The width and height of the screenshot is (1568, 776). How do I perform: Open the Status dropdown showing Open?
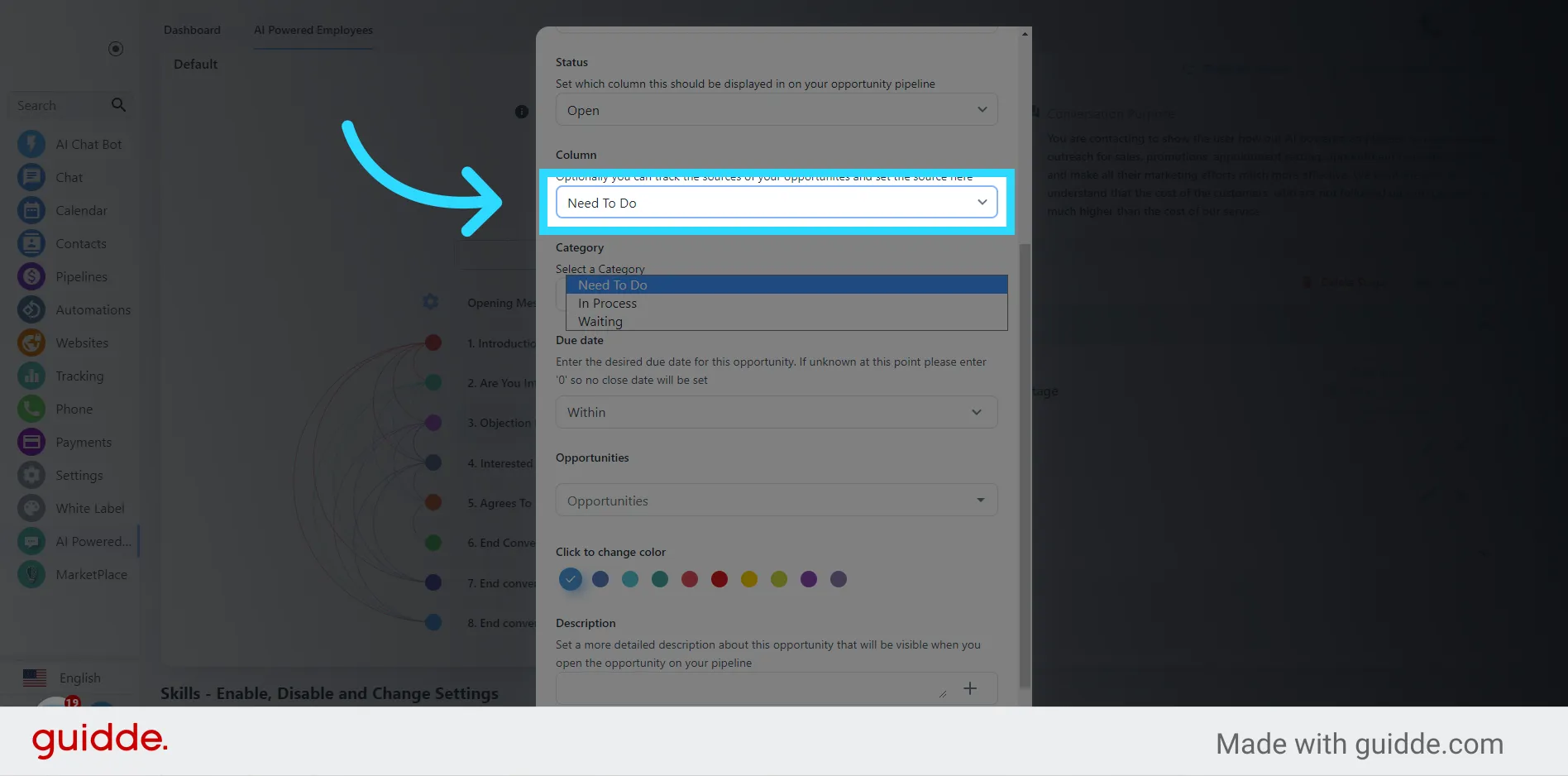tap(777, 110)
